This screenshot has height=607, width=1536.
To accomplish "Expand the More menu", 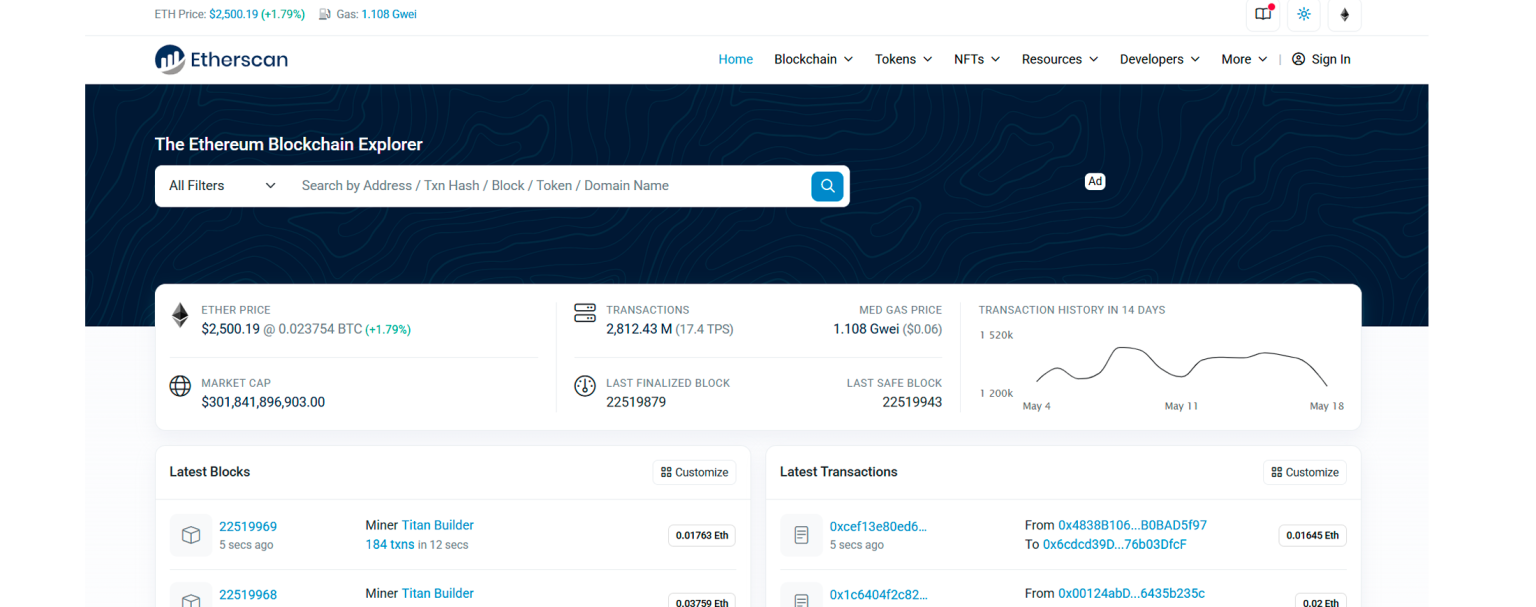I will coord(1244,59).
